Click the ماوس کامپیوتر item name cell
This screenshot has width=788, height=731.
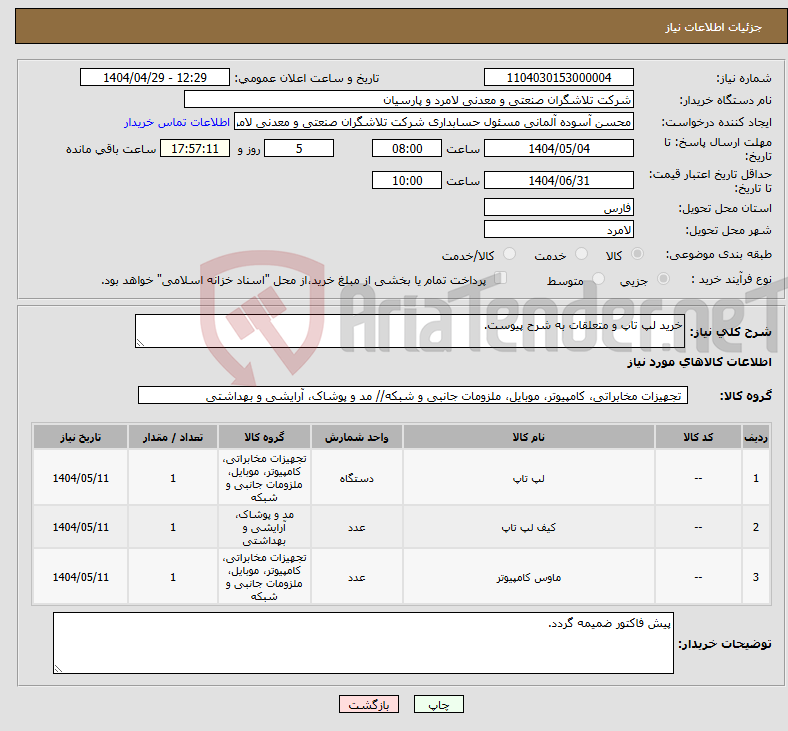tap(528, 577)
